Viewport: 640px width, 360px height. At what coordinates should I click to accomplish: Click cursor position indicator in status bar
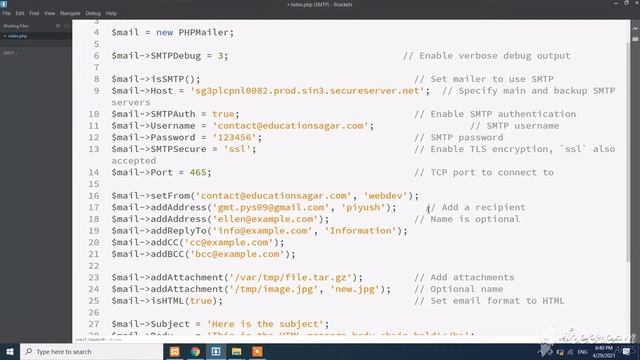(x=91, y=339)
